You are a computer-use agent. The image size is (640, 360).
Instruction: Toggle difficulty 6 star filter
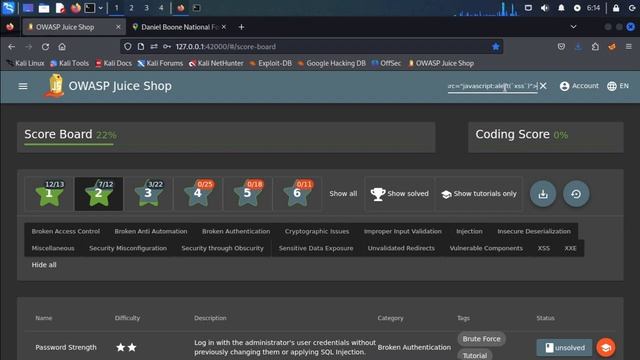[x=298, y=193]
